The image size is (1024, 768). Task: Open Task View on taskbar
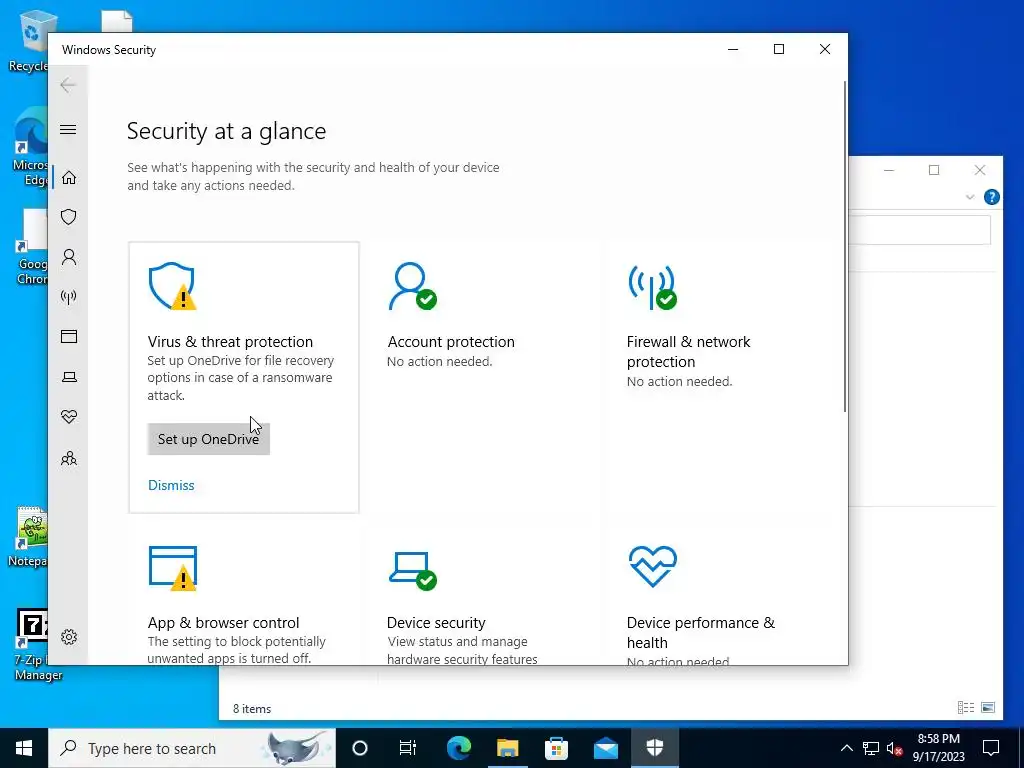[408, 748]
